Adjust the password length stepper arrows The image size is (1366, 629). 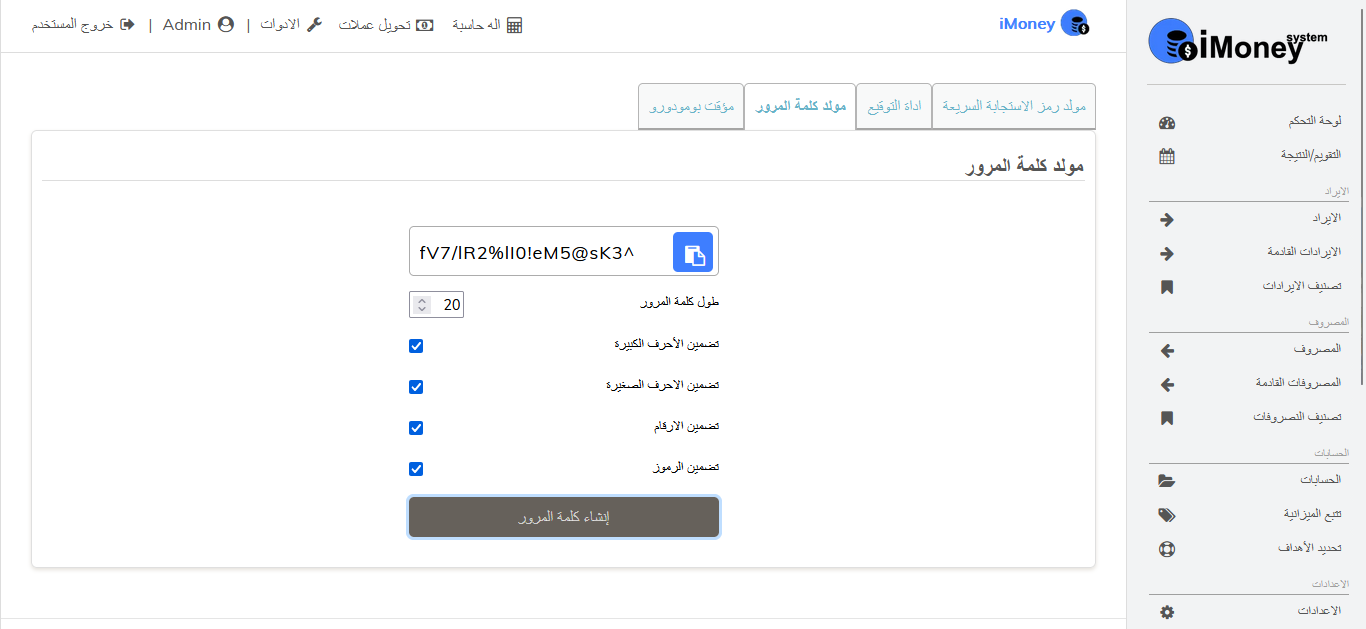coord(422,305)
